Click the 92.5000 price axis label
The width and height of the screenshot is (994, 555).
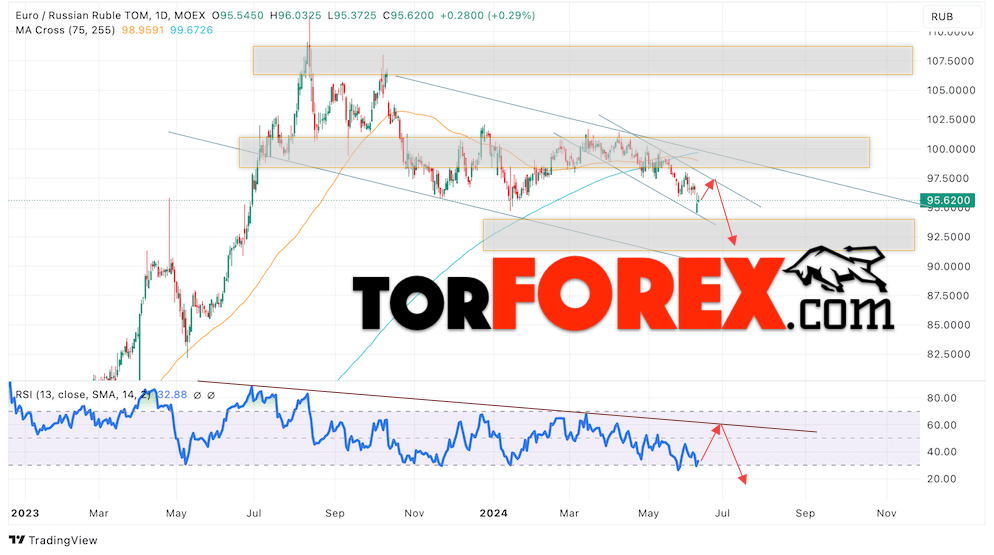coord(950,237)
